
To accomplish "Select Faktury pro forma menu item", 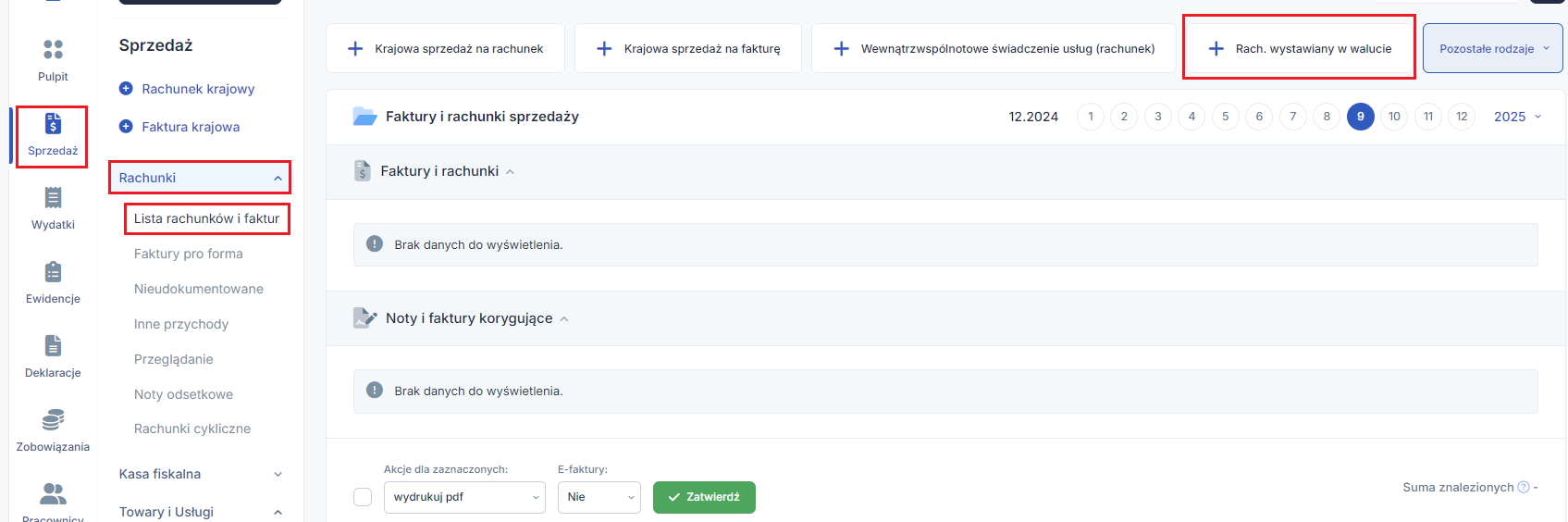I will point(189,254).
